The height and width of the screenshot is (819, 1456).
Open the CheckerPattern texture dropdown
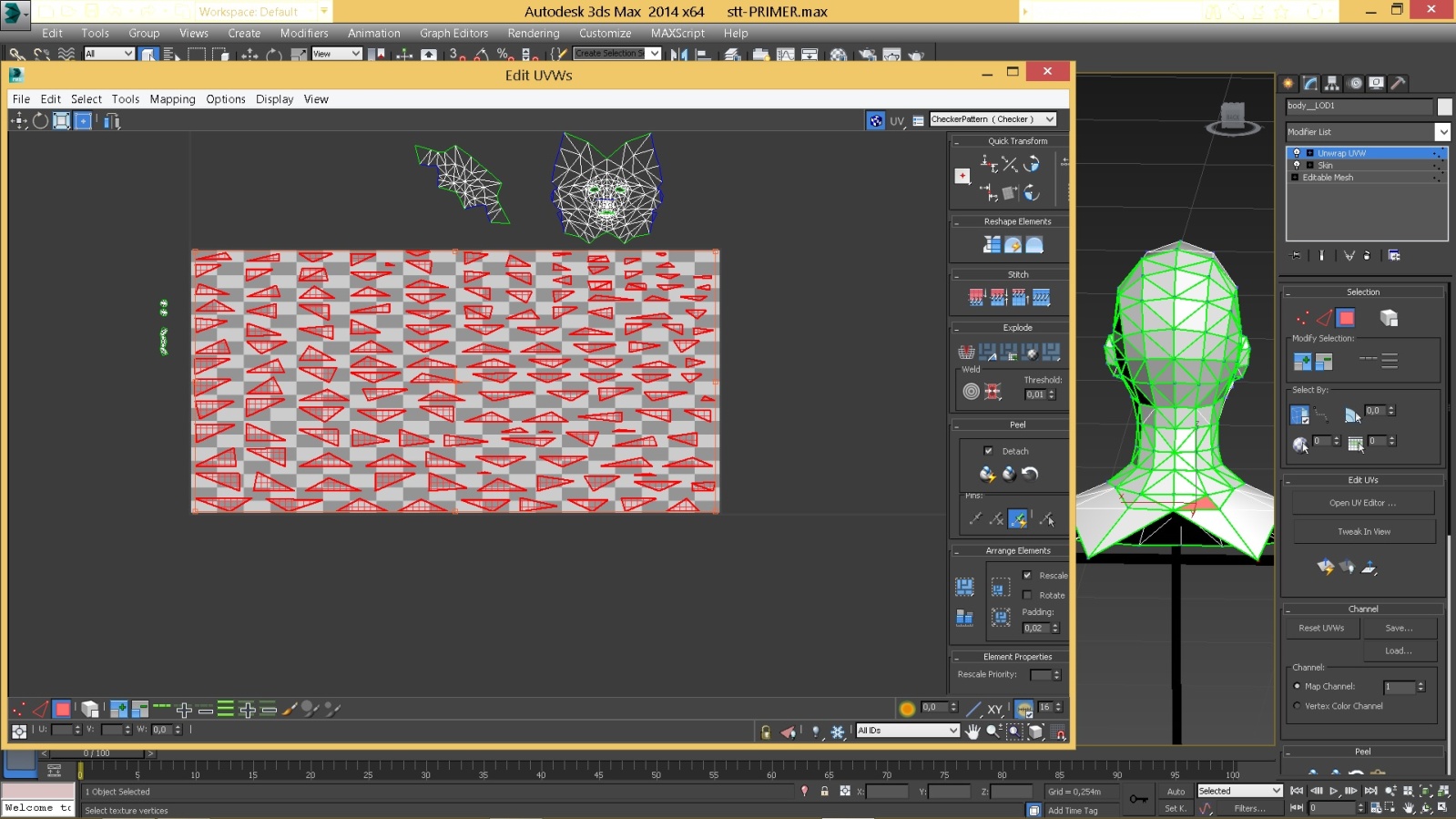click(x=993, y=119)
